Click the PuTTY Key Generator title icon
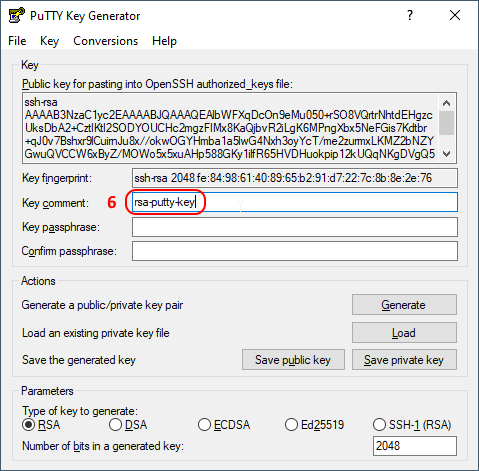Viewport: 479px width, 471px height. pos(16,15)
